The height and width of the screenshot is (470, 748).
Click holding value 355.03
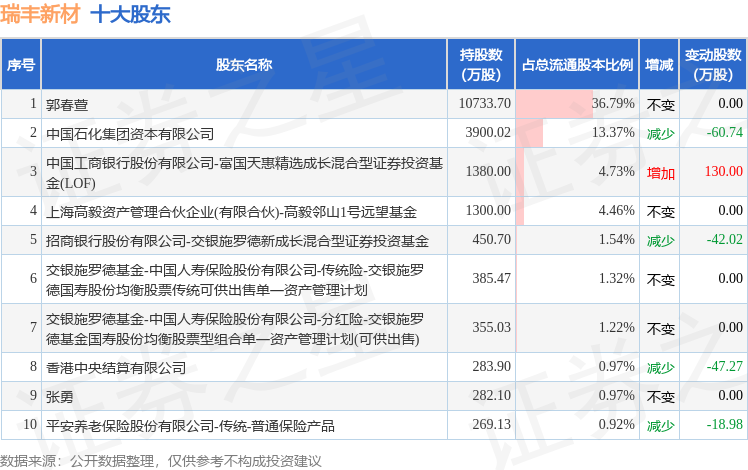491,328
